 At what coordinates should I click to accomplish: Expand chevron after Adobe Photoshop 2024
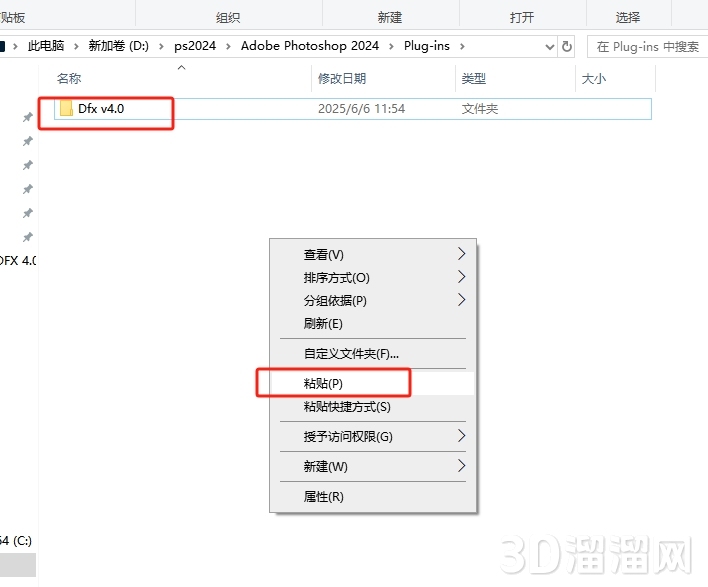click(x=391, y=46)
